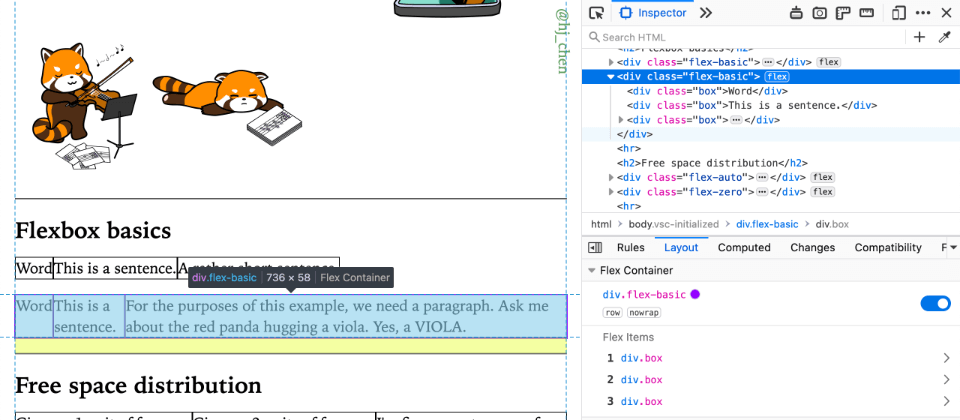The width and height of the screenshot is (960, 420).
Task: Select html in breadcrumb trail
Action: coord(601,224)
